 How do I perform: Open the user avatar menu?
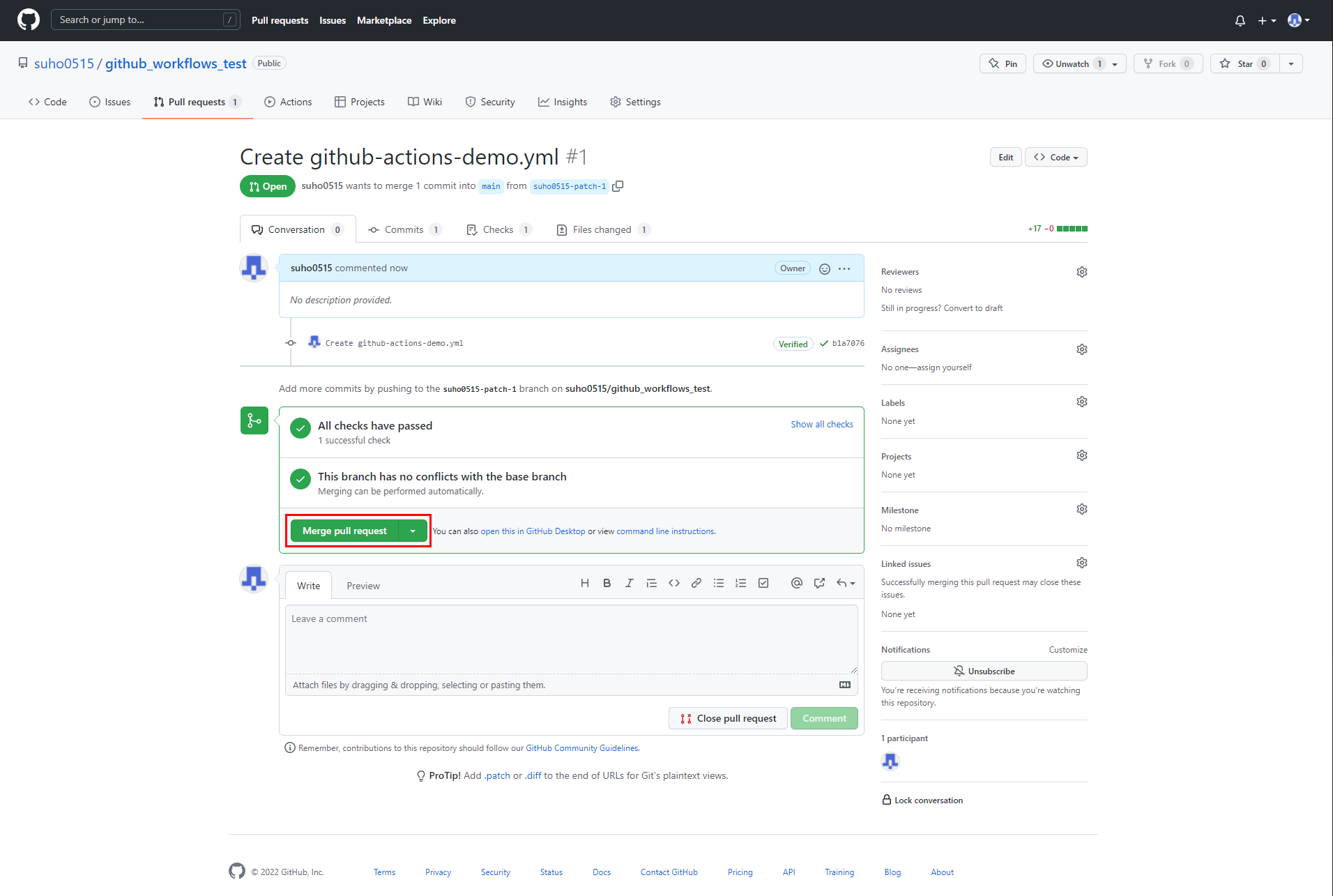pos(1298,20)
